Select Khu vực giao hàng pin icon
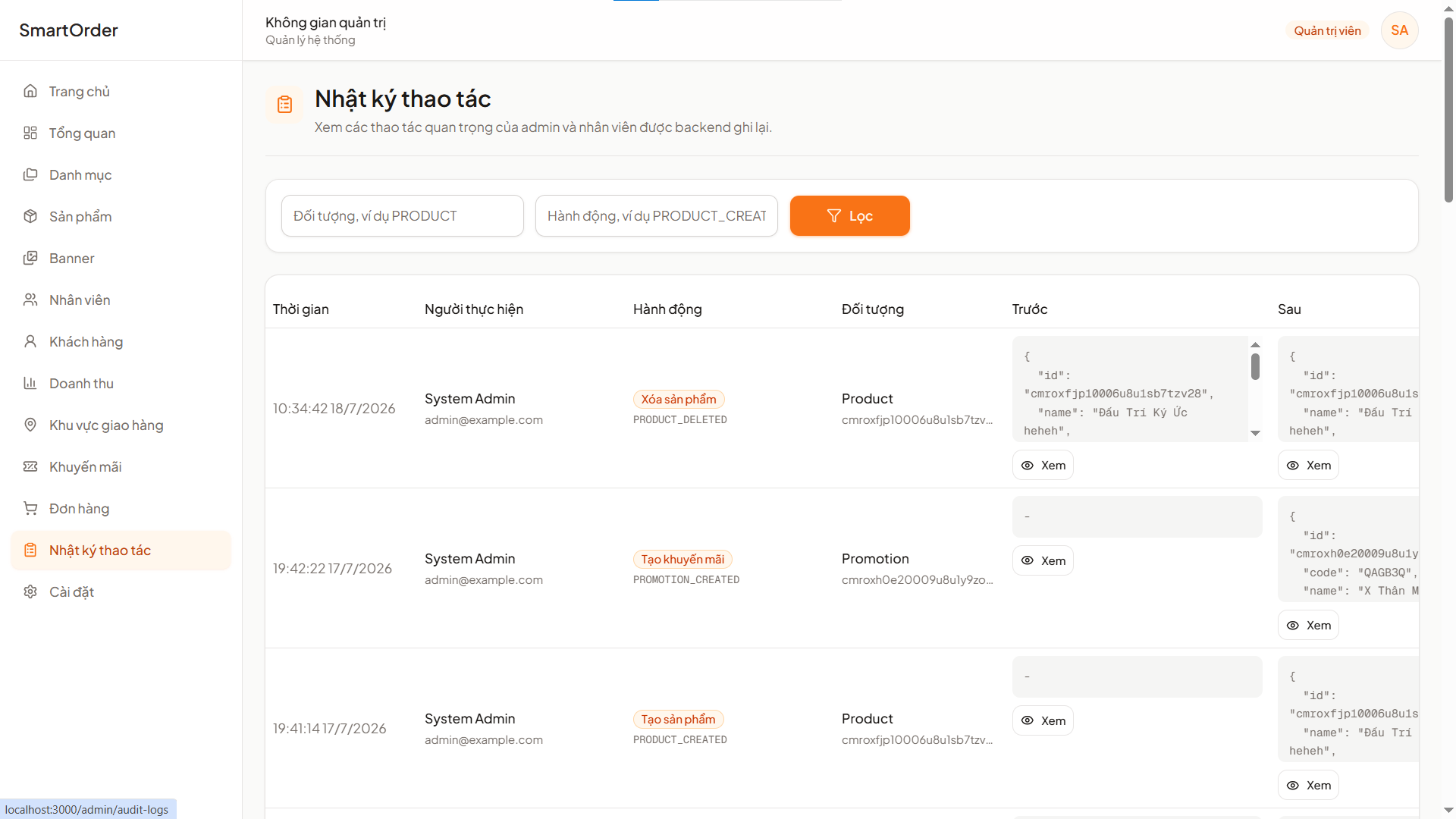Screen dimensions: 1456x819 30,425
